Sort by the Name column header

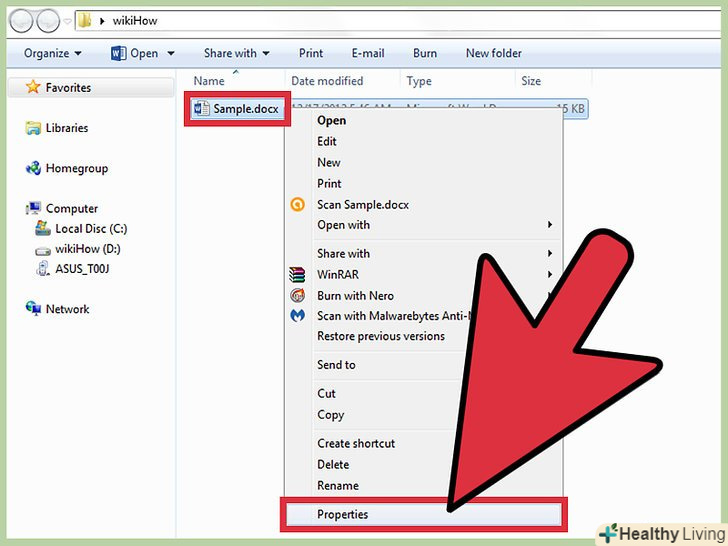209,81
